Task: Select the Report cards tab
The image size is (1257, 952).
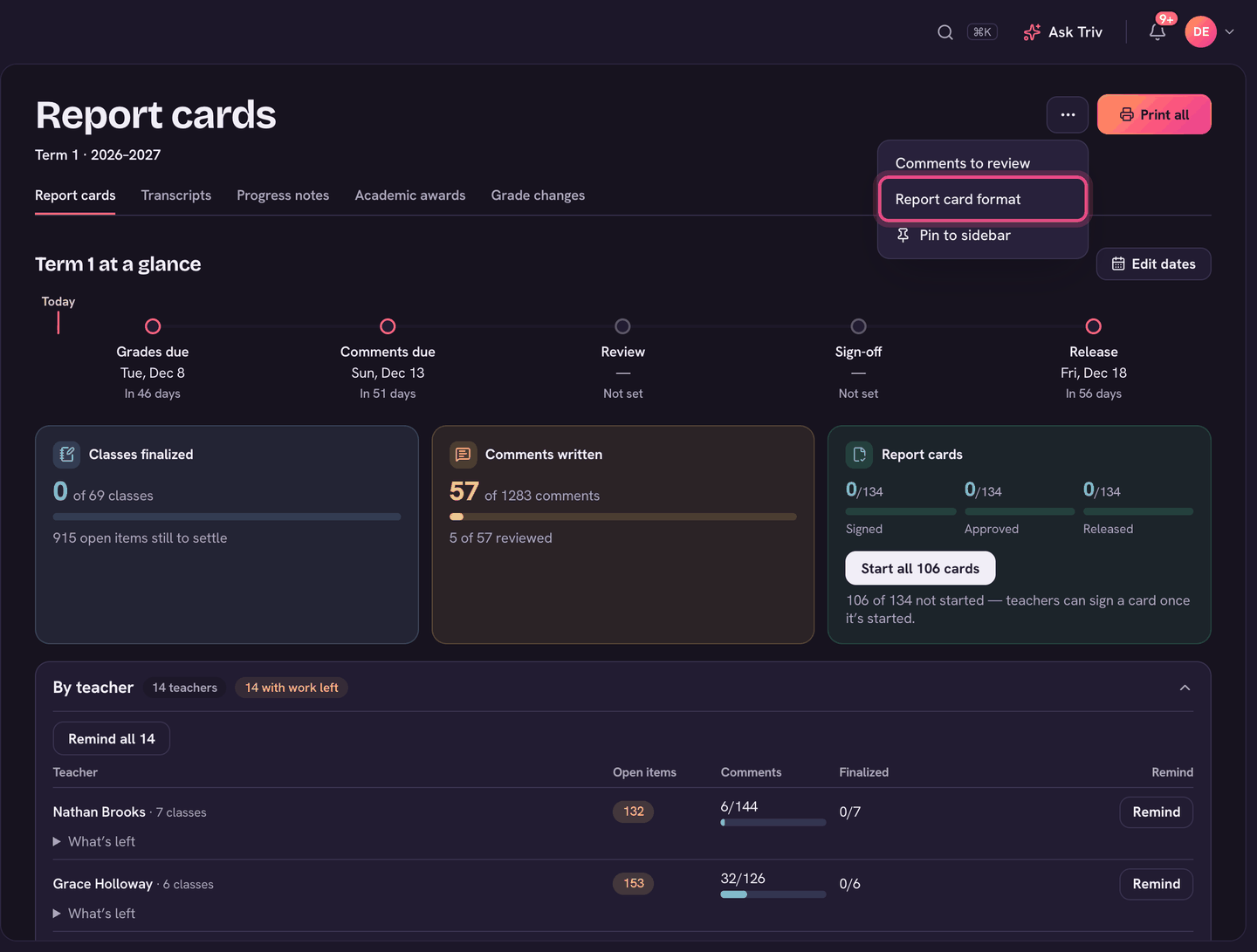Action: pyautogui.click(x=75, y=195)
